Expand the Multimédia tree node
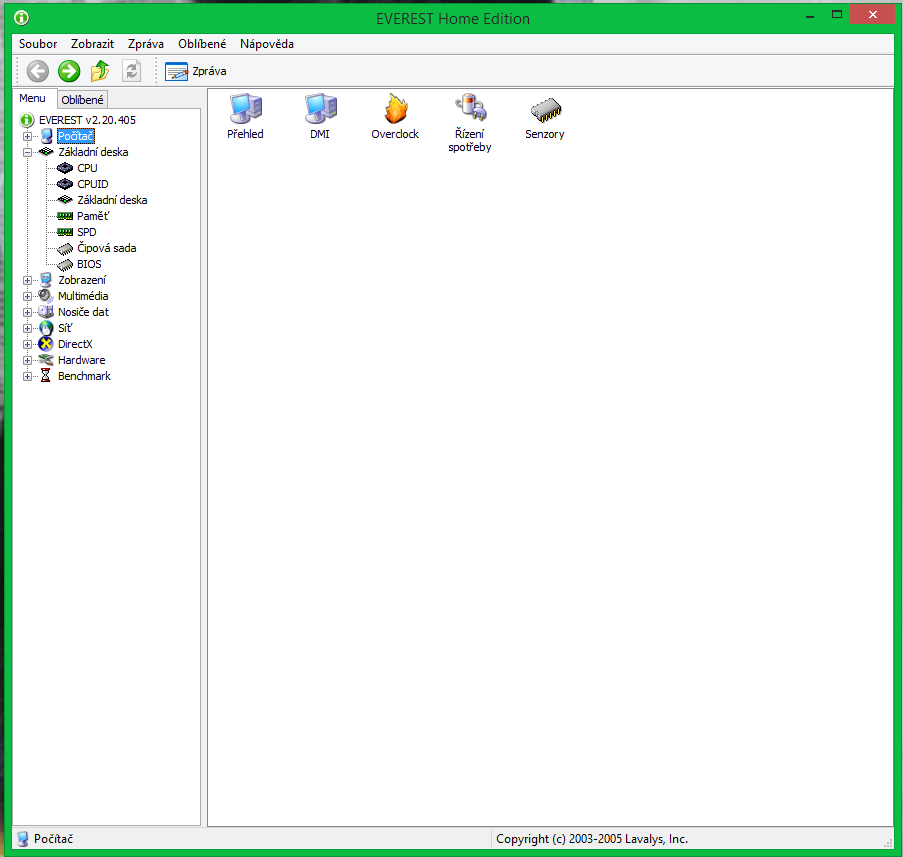 tap(27, 297)
